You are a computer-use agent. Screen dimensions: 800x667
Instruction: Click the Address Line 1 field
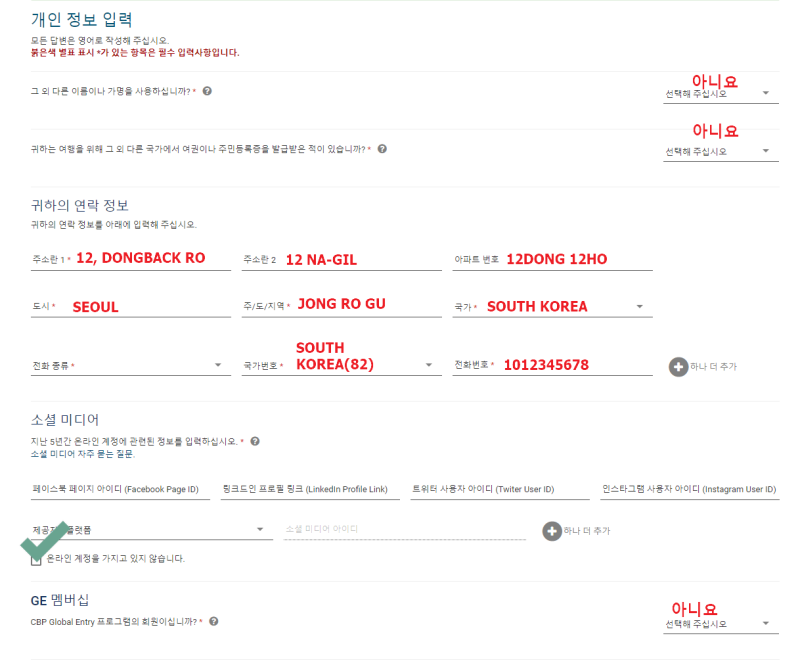[131, 259]
